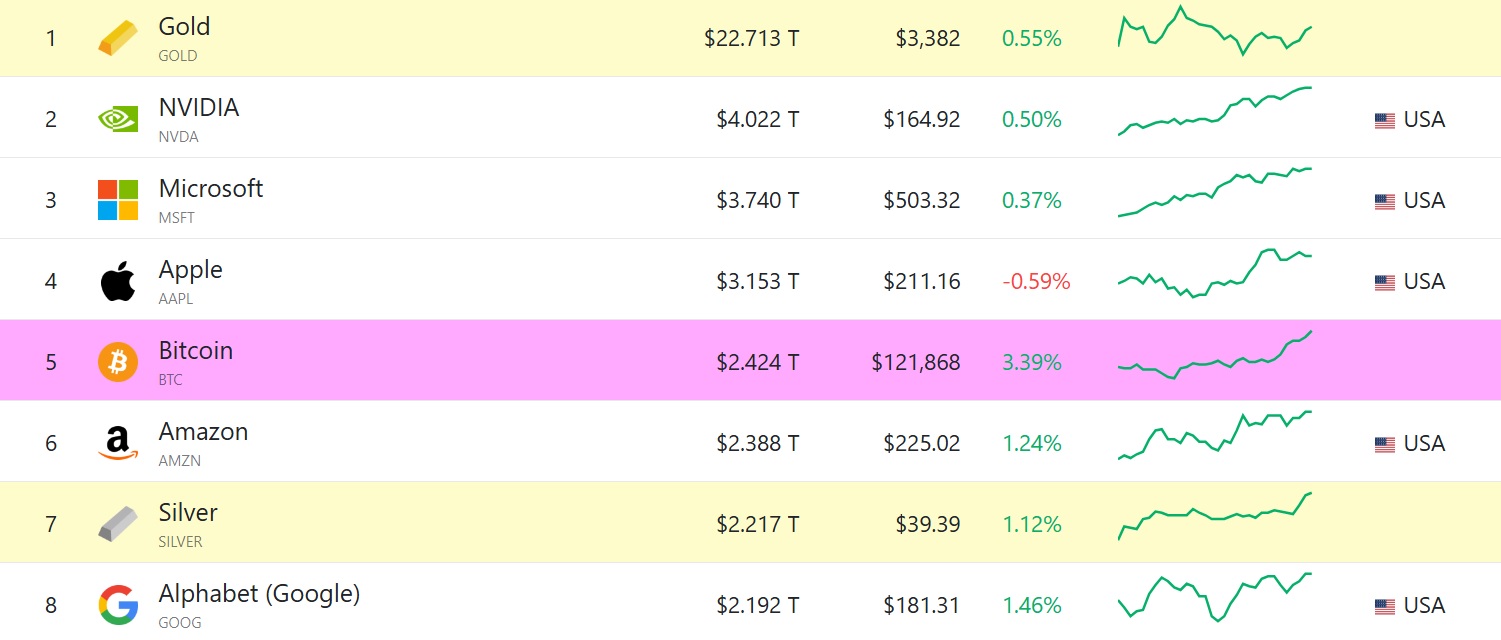Screen dimensions: 1501x640
Task: Click the AAPL ticker symbol
Action: [x=176, y=299]
